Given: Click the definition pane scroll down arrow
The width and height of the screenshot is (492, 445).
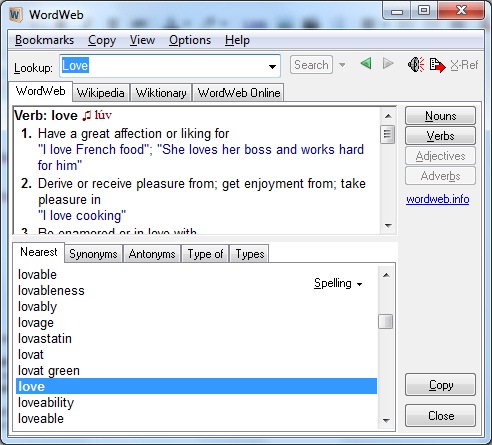Looking at the screenshot, I should [x=388, y=226].
